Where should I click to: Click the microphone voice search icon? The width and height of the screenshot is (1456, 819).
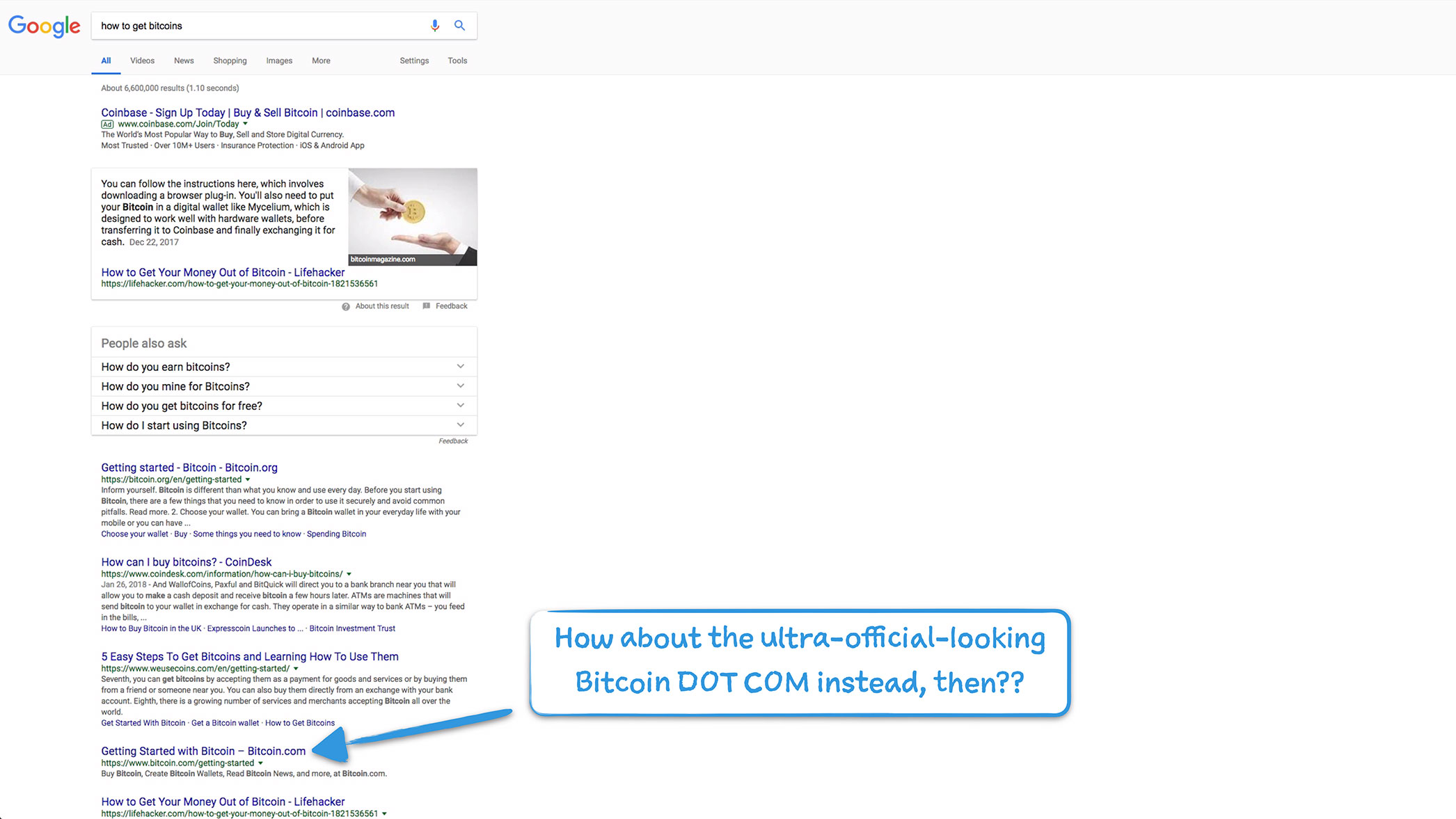click(x=434, y=26)
